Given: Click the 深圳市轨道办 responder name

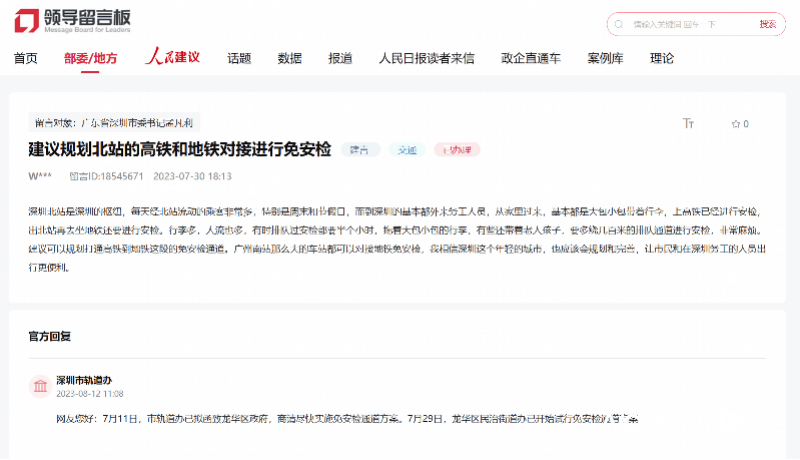Looking at the screenshot, I should coord(84,380).
